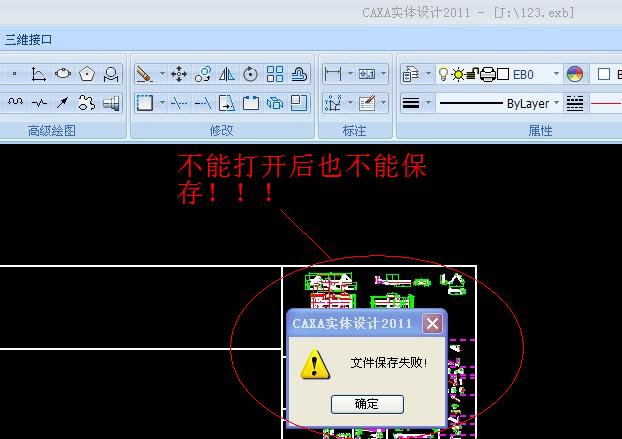Select the slash-through-dashed-line trim tool
The width and height of the screenshot is (622, 439).
179,103
